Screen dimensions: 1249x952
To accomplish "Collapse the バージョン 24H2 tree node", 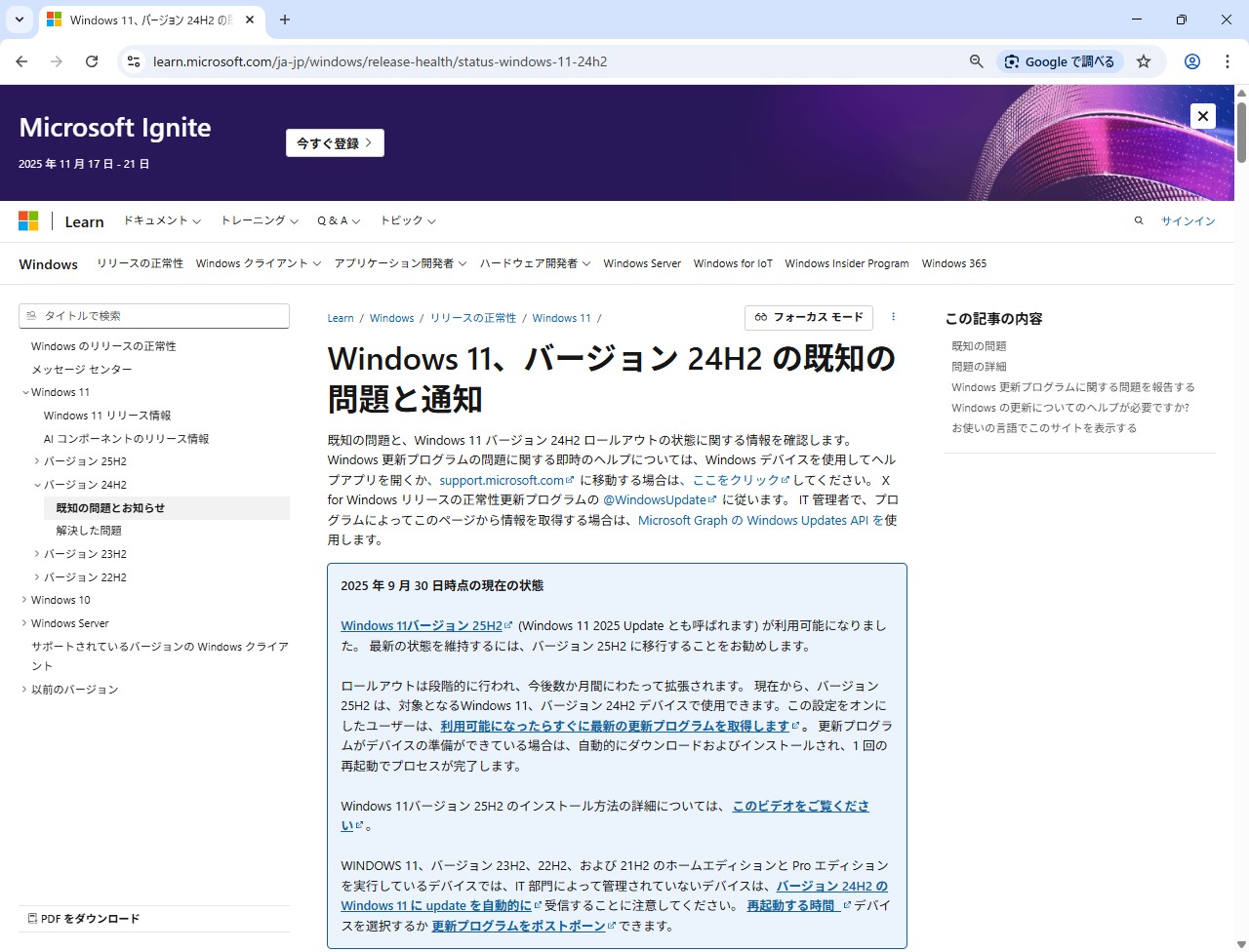I will [37, 485].
